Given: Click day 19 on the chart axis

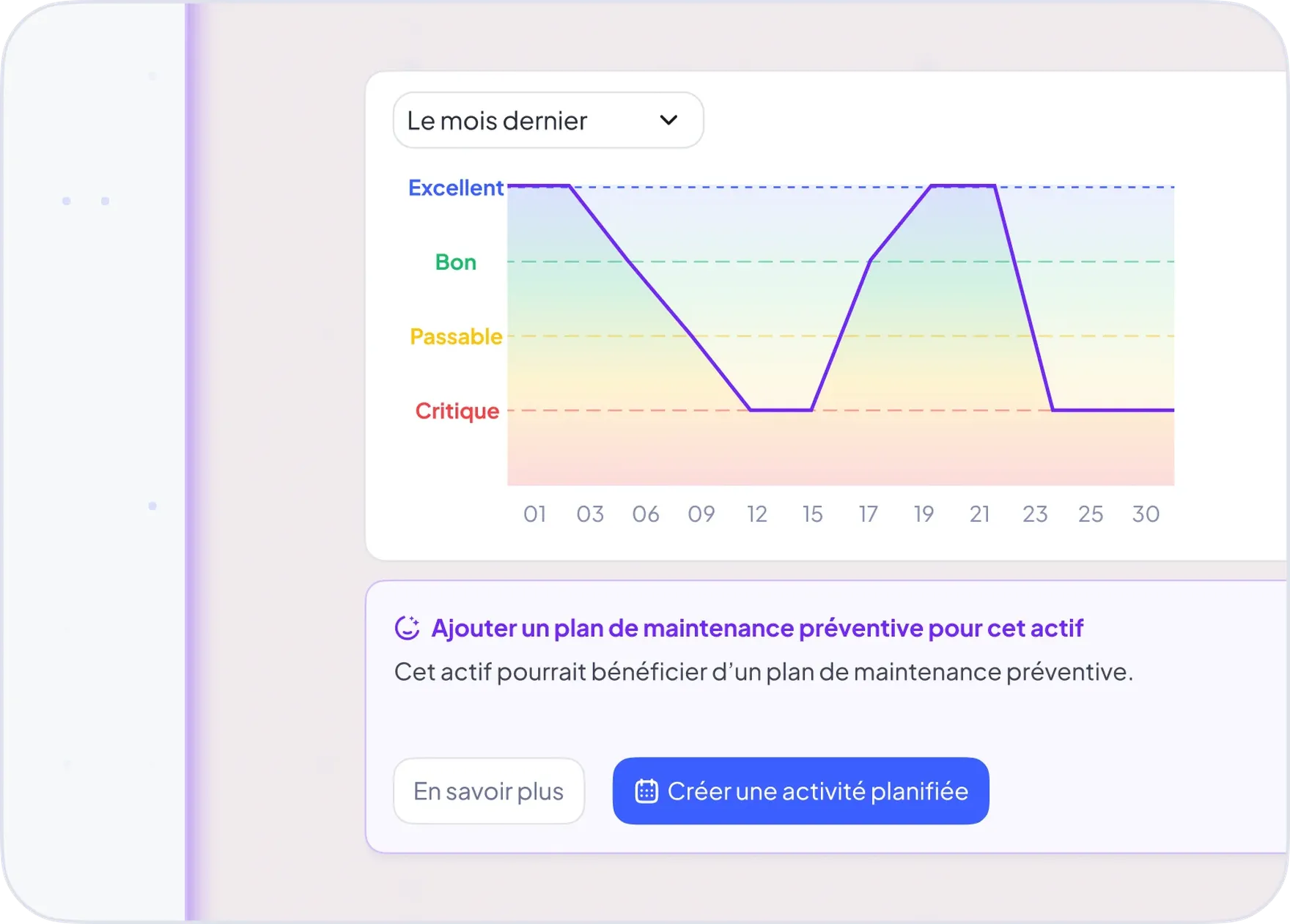Looking at the screenshot, I should coord(924,514).
